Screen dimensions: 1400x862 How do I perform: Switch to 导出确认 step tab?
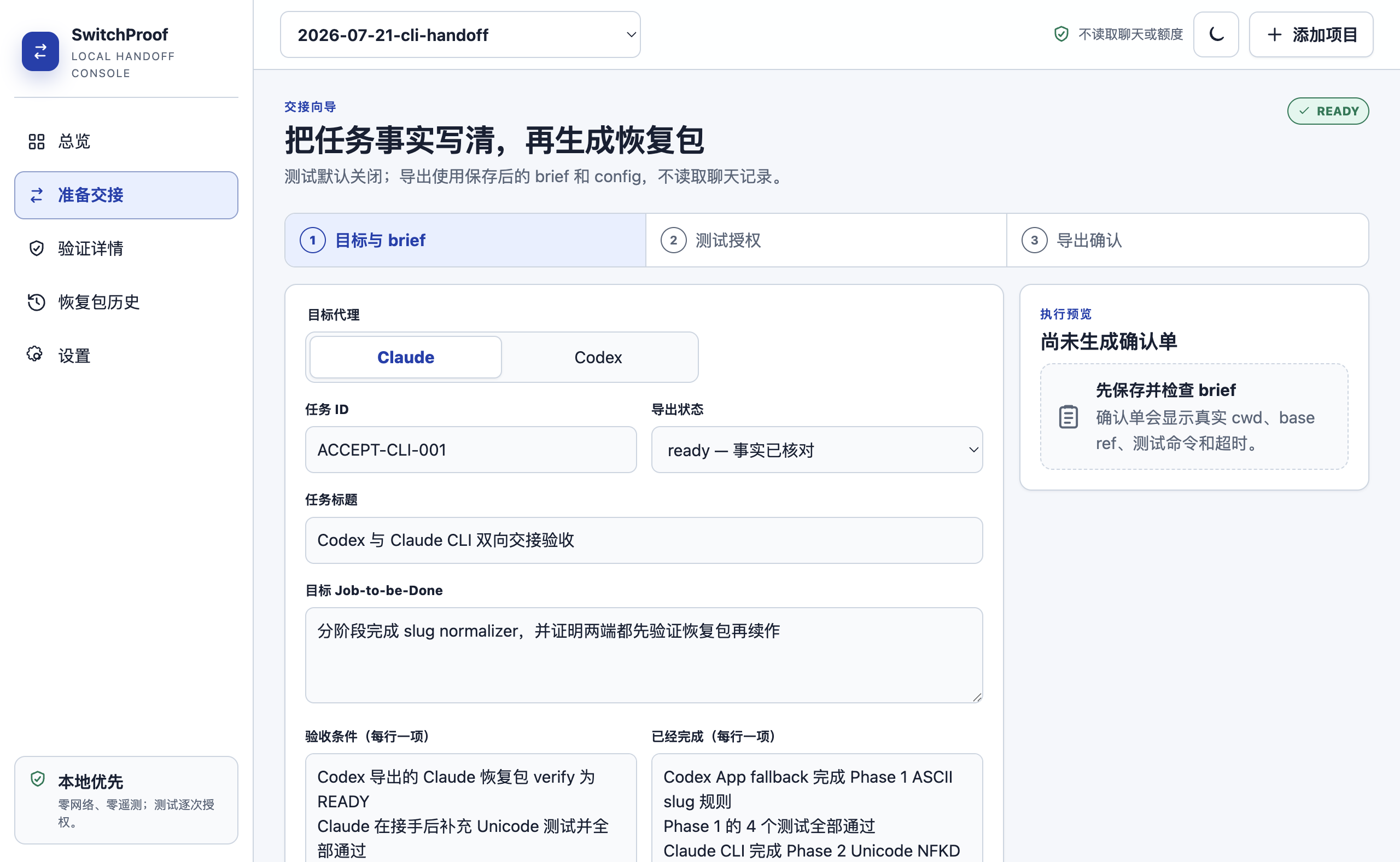point(1187,240)
